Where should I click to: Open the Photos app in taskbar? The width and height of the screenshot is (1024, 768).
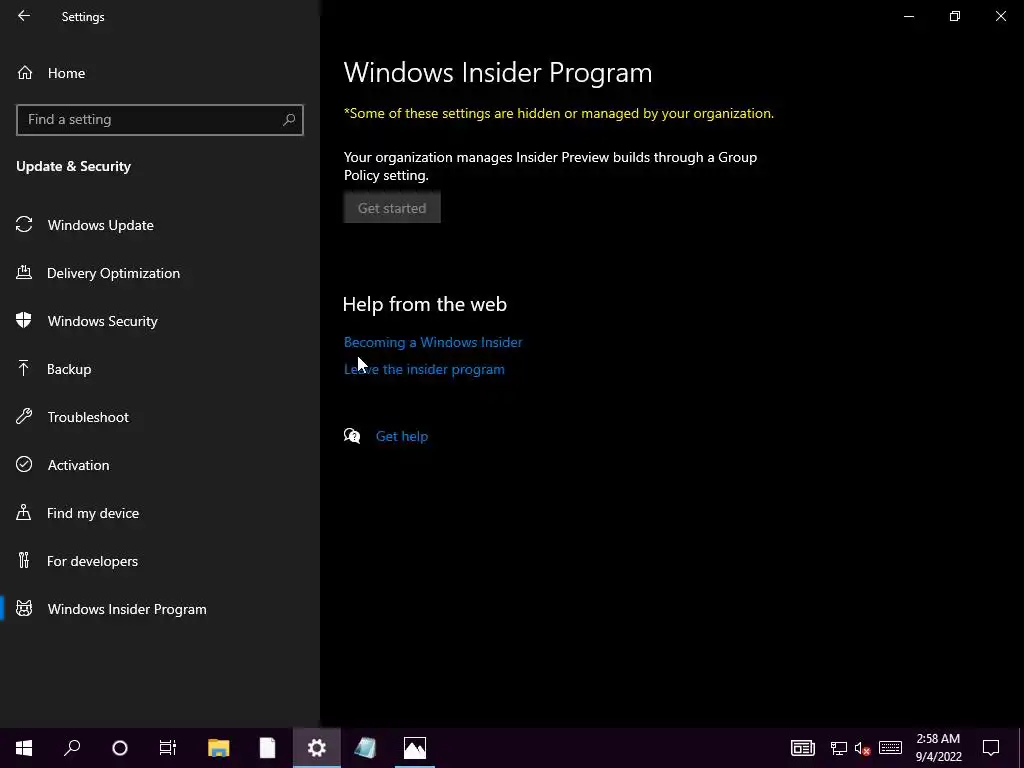click(x=415, y=748)
